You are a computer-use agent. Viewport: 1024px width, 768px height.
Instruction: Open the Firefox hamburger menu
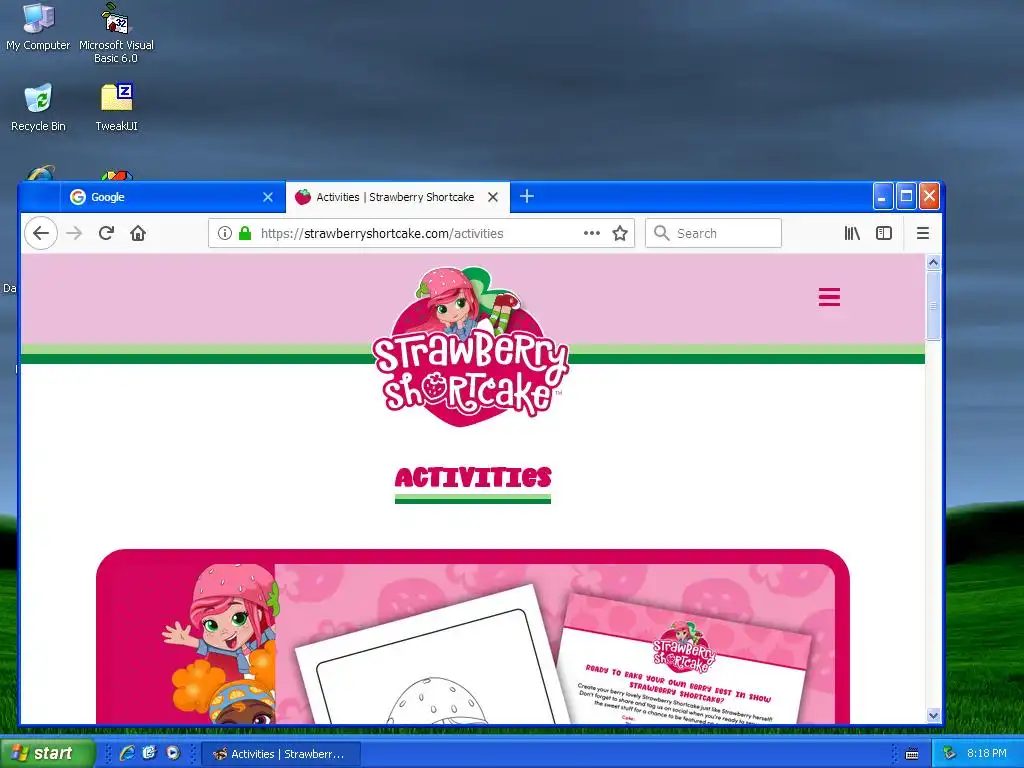point(923,233)
